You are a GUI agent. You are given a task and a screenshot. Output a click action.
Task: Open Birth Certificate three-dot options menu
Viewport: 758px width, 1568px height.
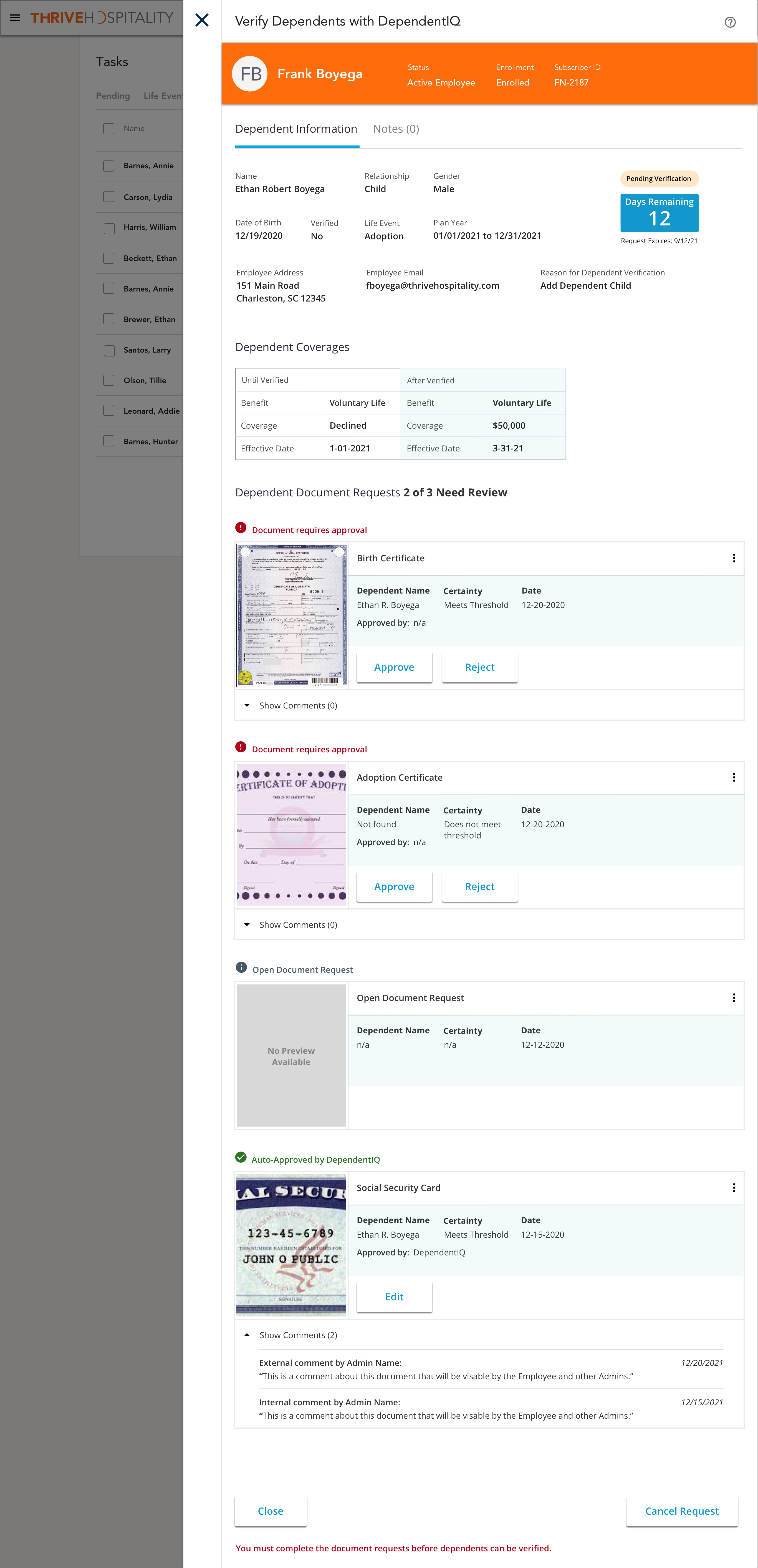[x=734, y=558]
